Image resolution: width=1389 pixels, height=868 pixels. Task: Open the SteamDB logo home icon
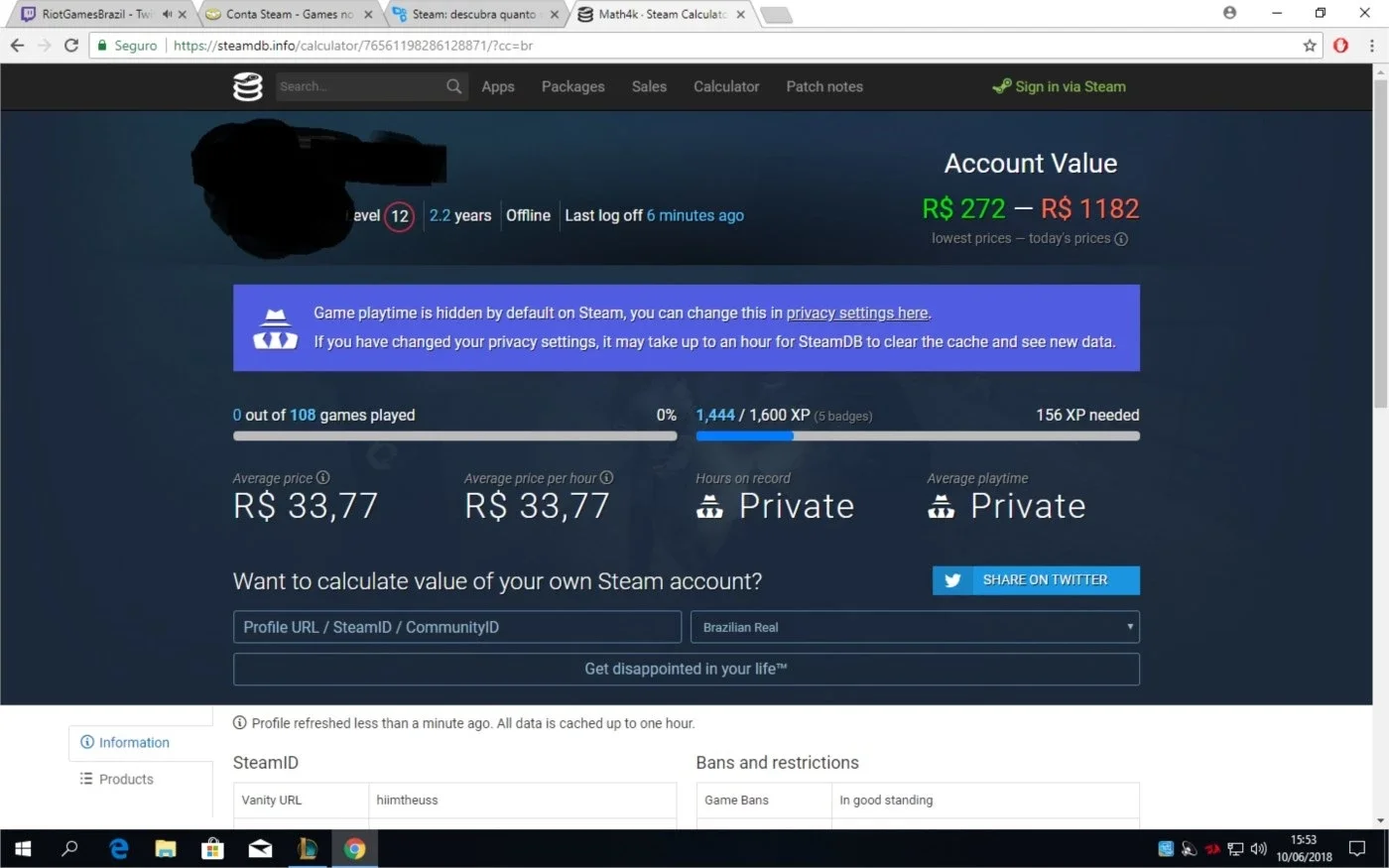click(x=247, y=86)
